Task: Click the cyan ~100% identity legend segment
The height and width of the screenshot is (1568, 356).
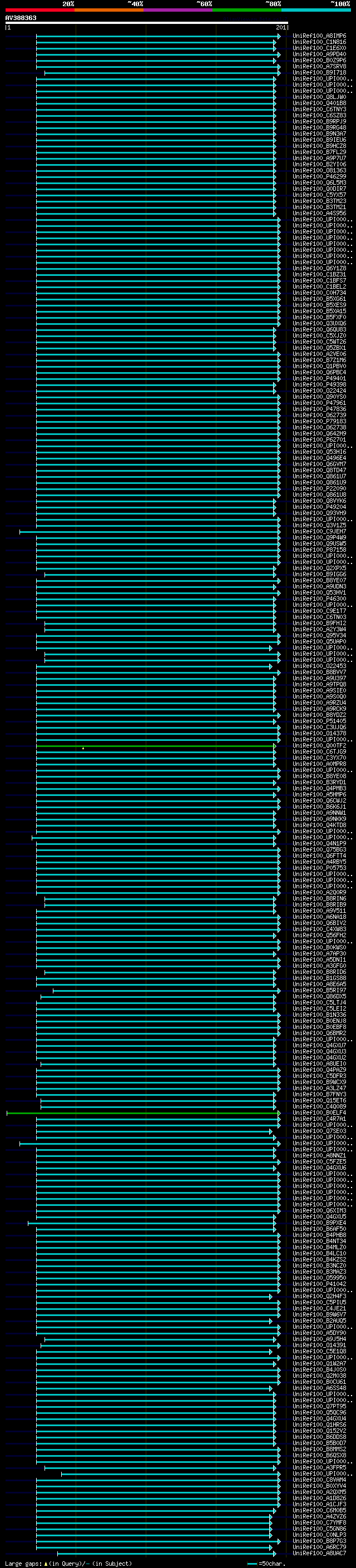Action: click(x=316, y=10)
